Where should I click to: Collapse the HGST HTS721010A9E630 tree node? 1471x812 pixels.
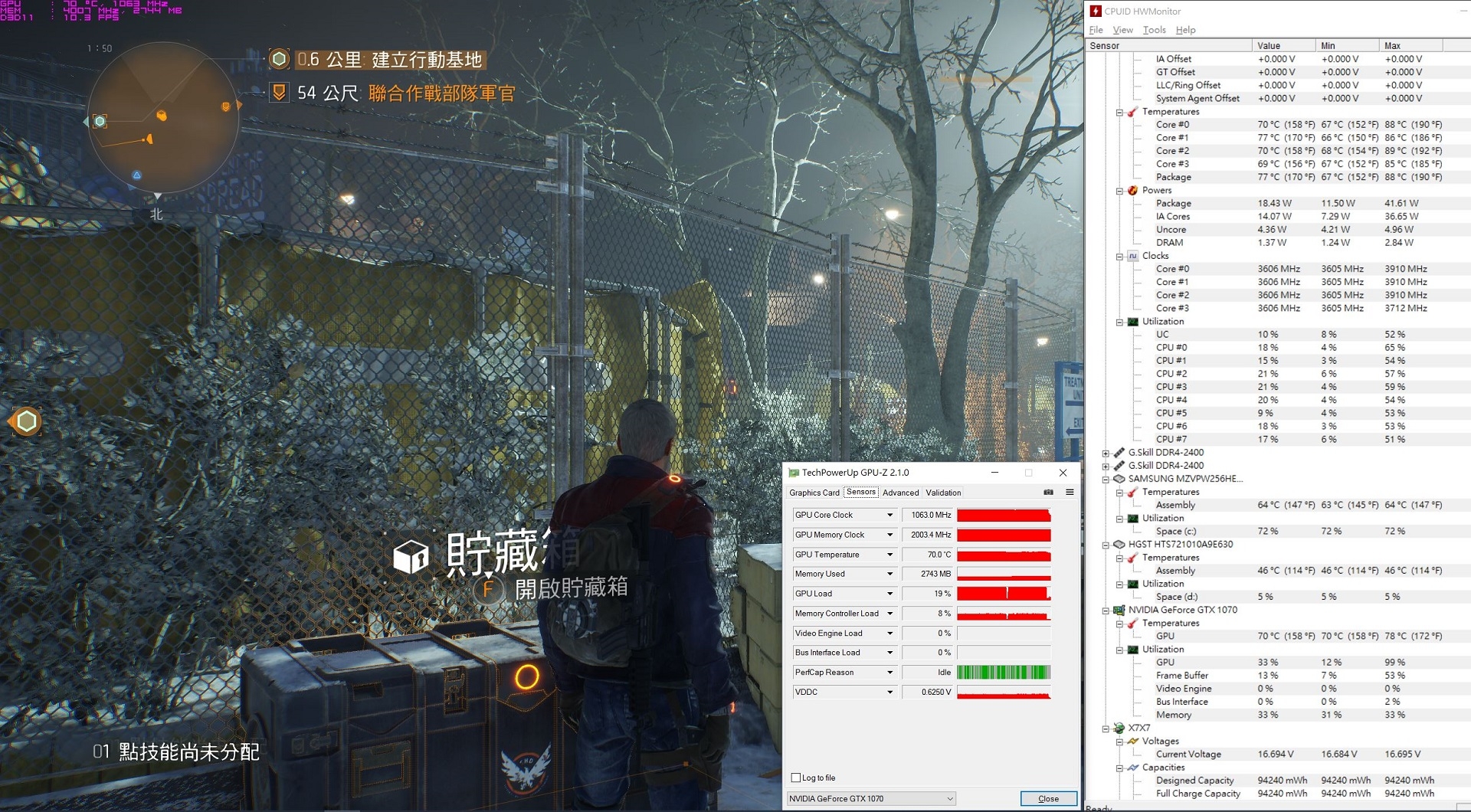1106,545
